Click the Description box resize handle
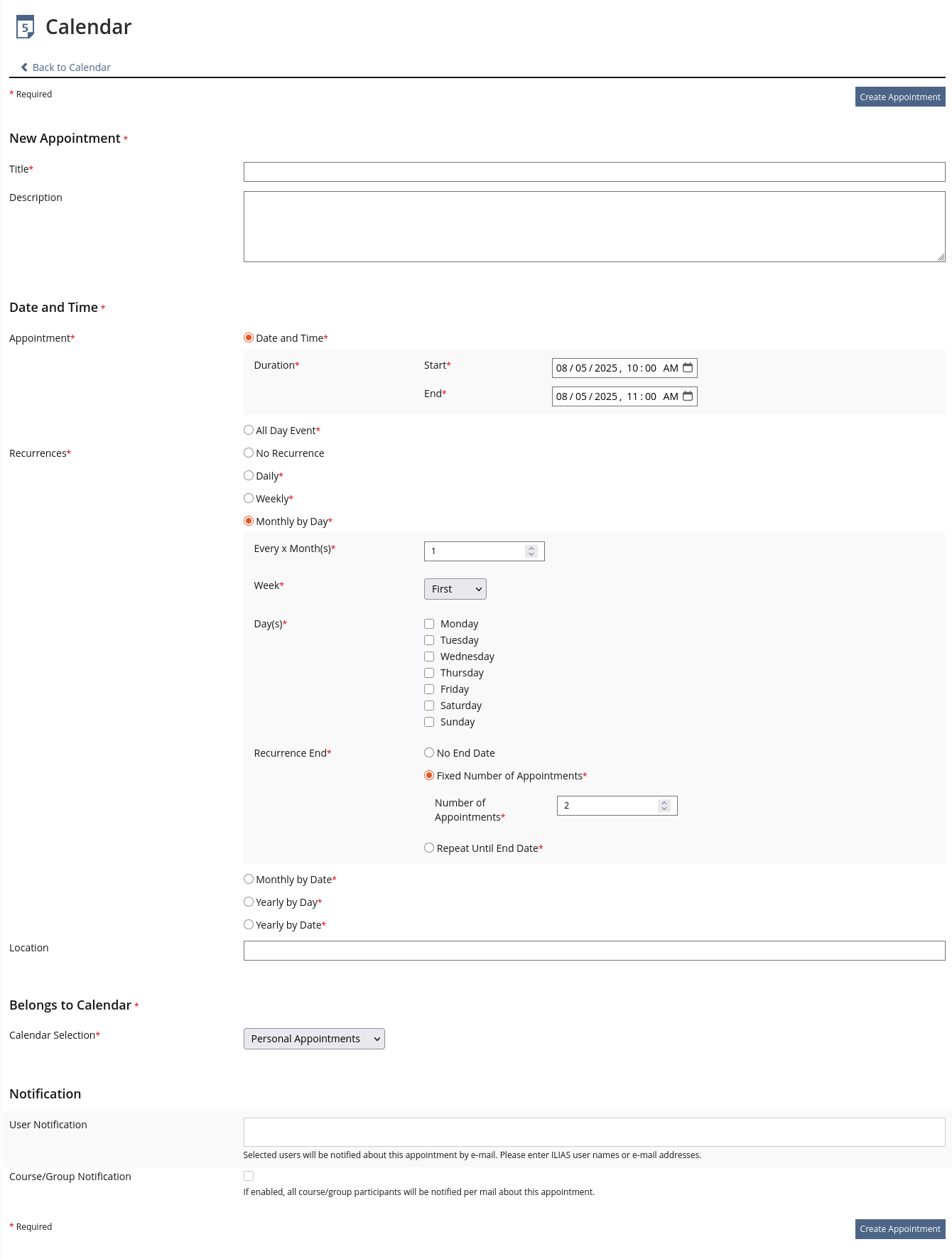The image size is (952, 1259). click(941, 258)
